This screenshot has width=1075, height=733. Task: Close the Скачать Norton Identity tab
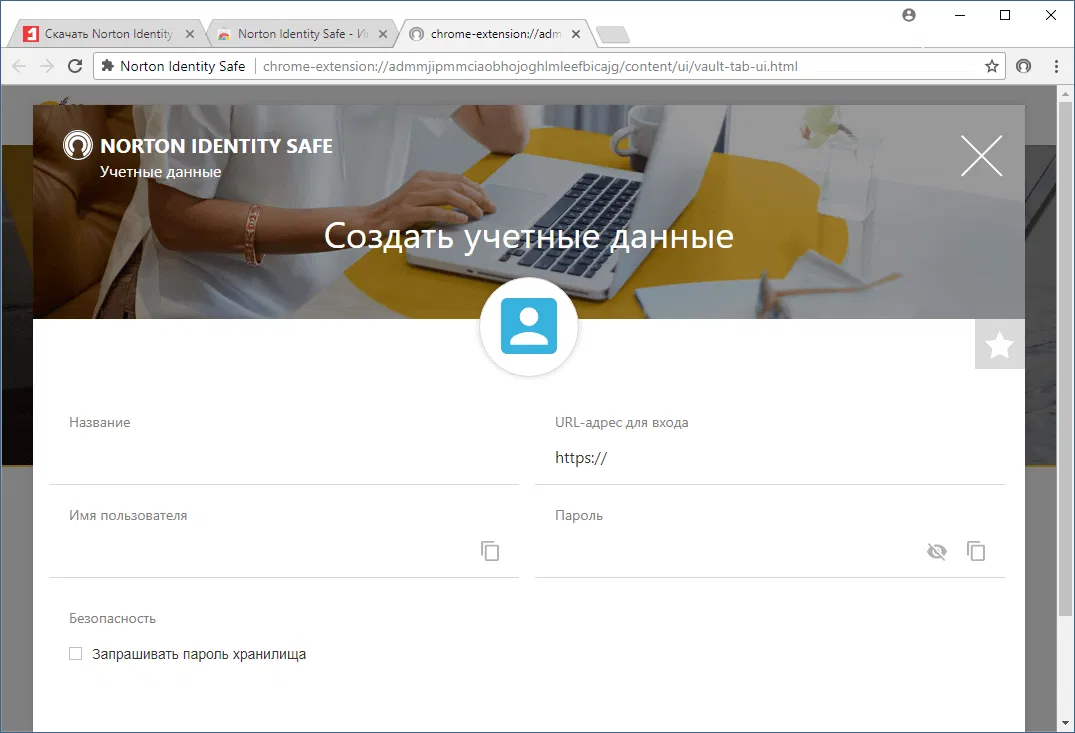click(190, 34)
